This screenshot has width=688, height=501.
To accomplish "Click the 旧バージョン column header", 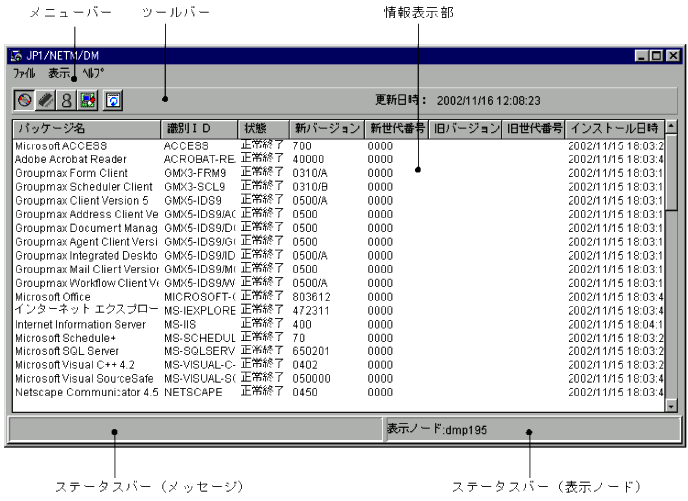I will [465, 129].
